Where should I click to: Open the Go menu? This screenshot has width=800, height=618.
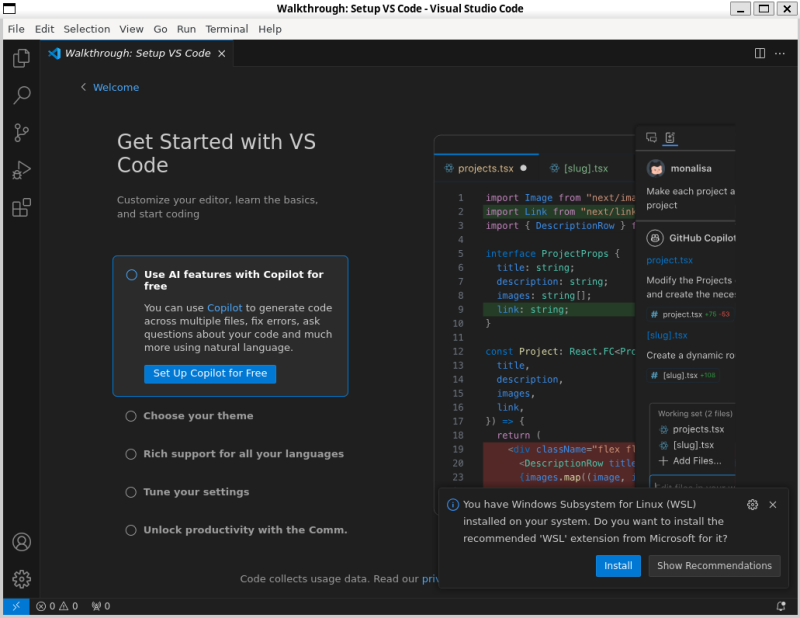click(x=160, y=29)
